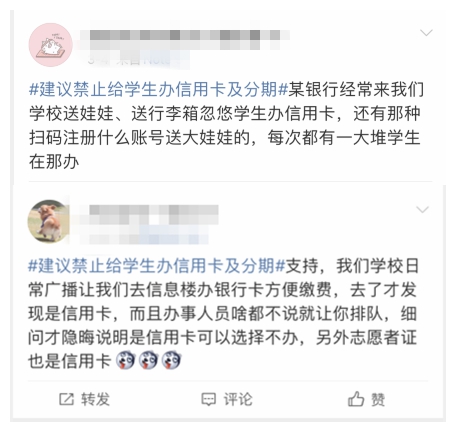
Task: Click the repost (转发) share icon
Action: [x=66, y=399]
